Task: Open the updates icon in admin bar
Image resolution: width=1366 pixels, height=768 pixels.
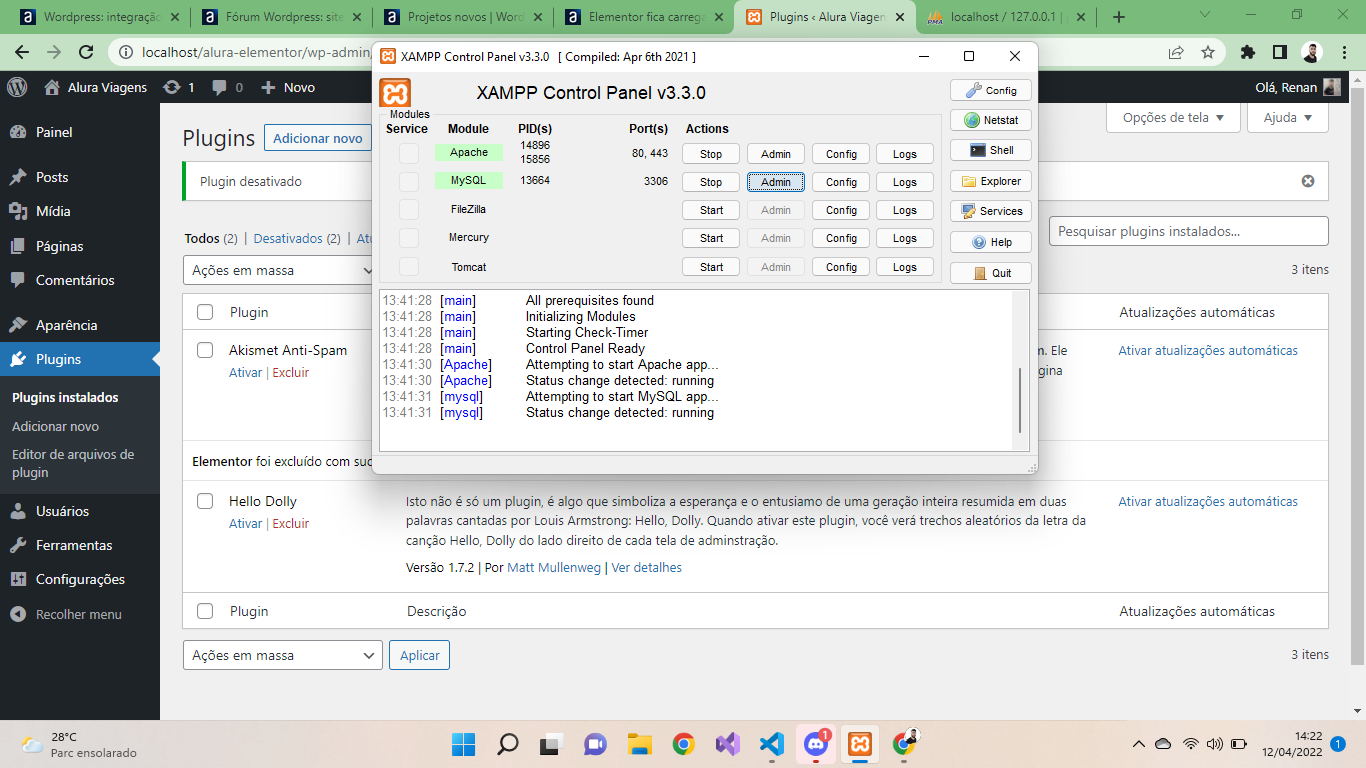Action: pyautogui.click(x=180, y=87)
